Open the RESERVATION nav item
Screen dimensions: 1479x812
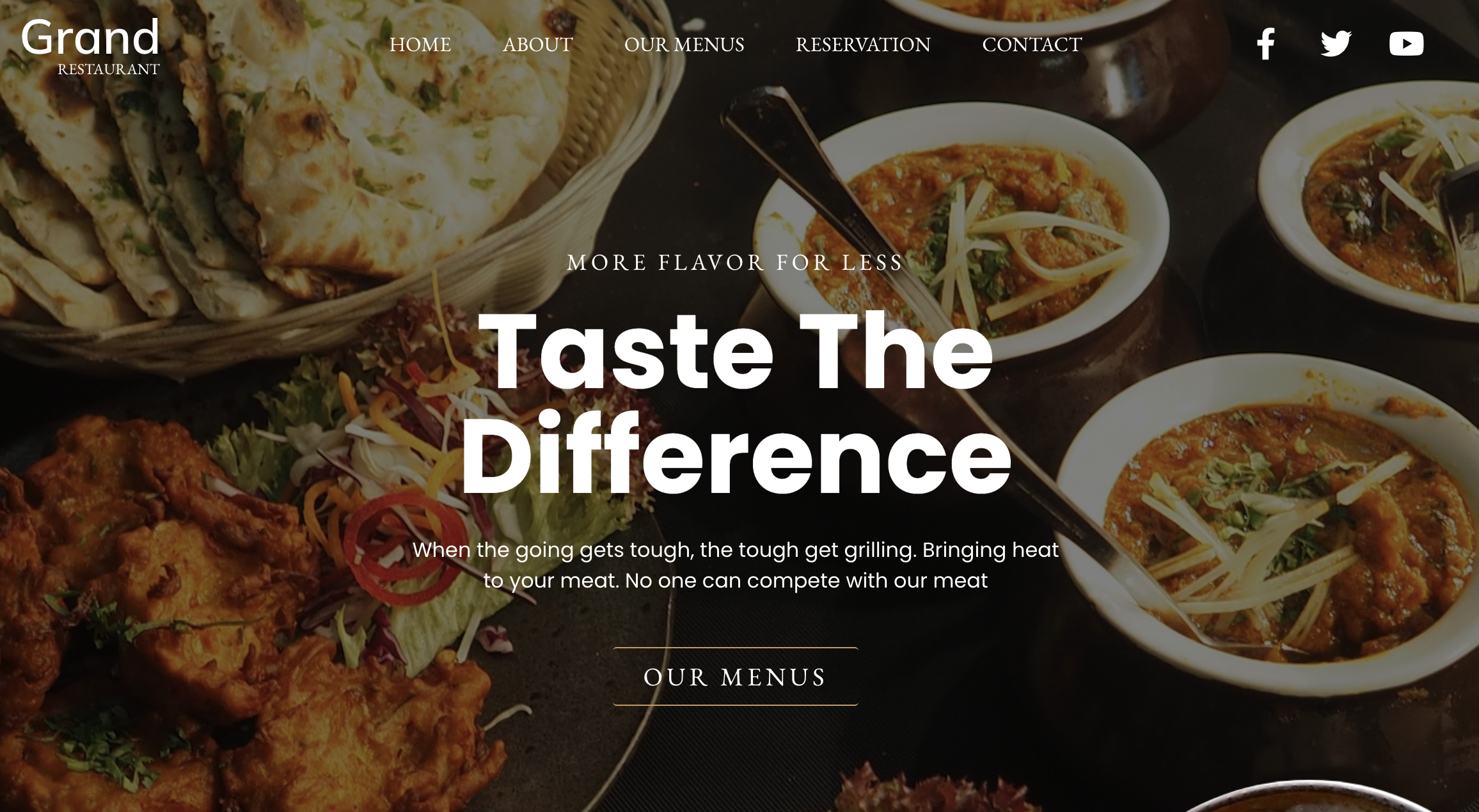(863, 45)
